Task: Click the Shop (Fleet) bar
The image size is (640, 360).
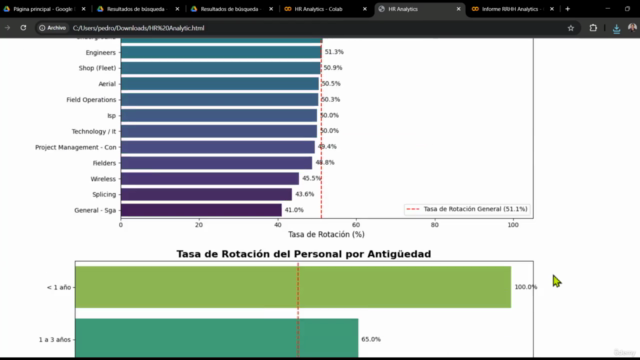Action: 220,68
